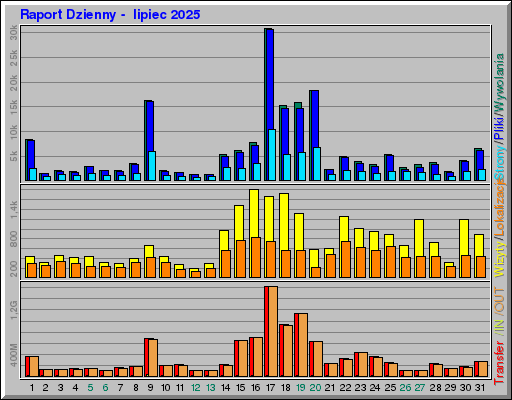Click the 1,4k axis label
The width and height of the screenshot is (512, 400).
pyautogui.click(x=14, y=210)
